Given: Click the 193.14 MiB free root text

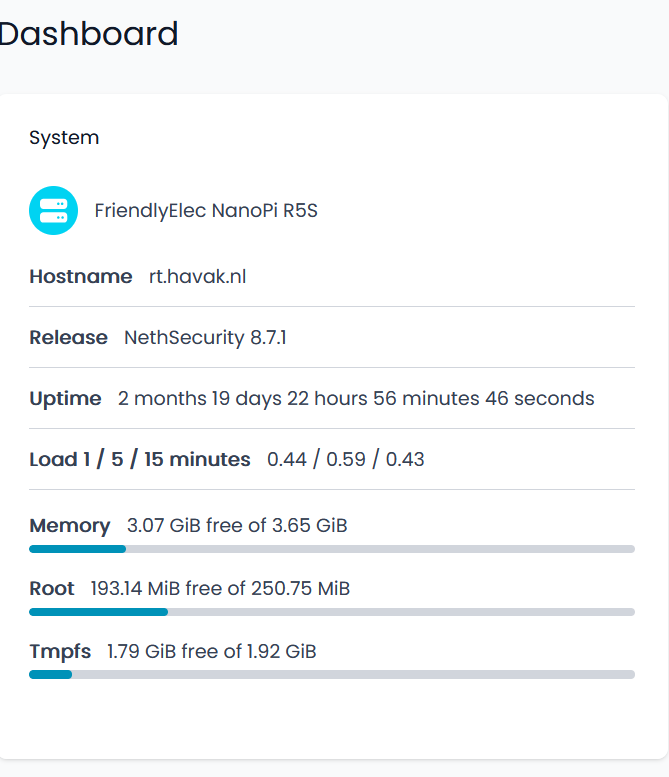Looking at the screenshot, I should click(220, 588).
